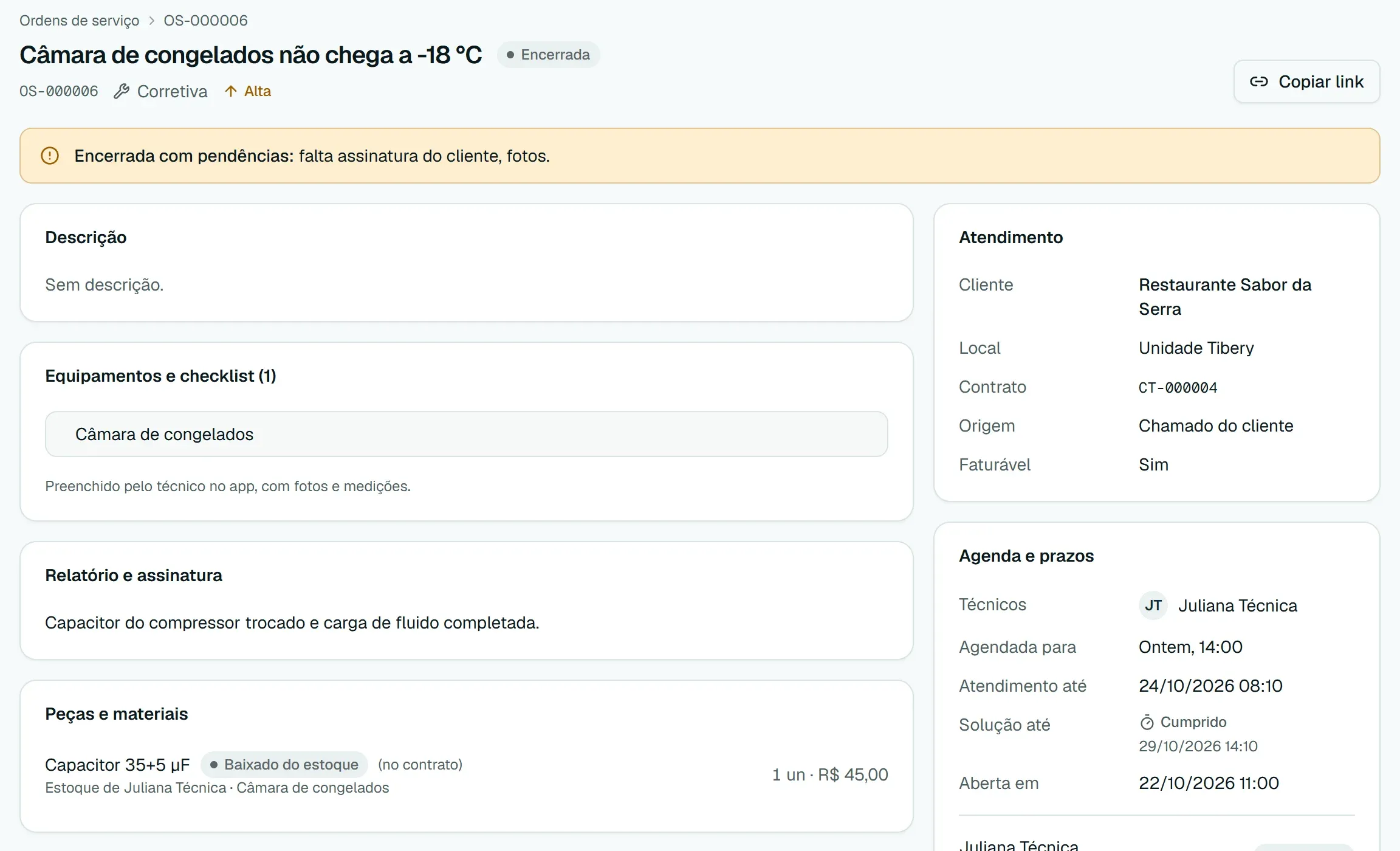Viewport: 1400px width, 851px height.
Task: Click the Baixado do estoque badge
Action: [x=284, y=765]
